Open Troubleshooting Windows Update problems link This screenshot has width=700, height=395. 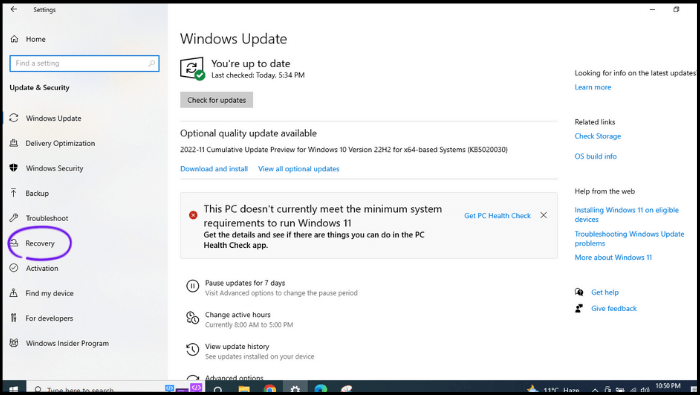pos(629,238)
